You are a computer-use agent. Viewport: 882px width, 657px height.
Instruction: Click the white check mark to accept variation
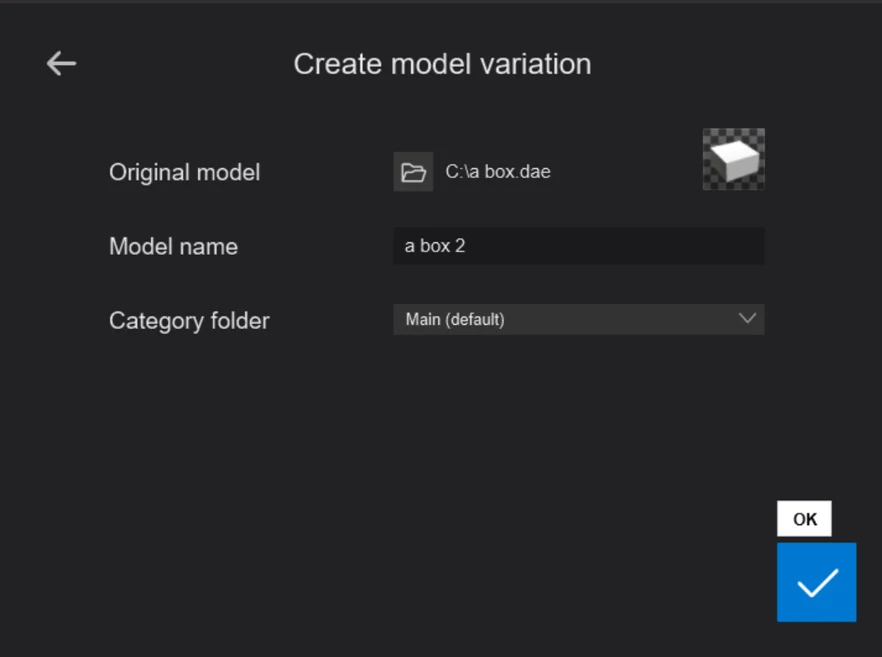pyautogui.click(x=817, y=583)
